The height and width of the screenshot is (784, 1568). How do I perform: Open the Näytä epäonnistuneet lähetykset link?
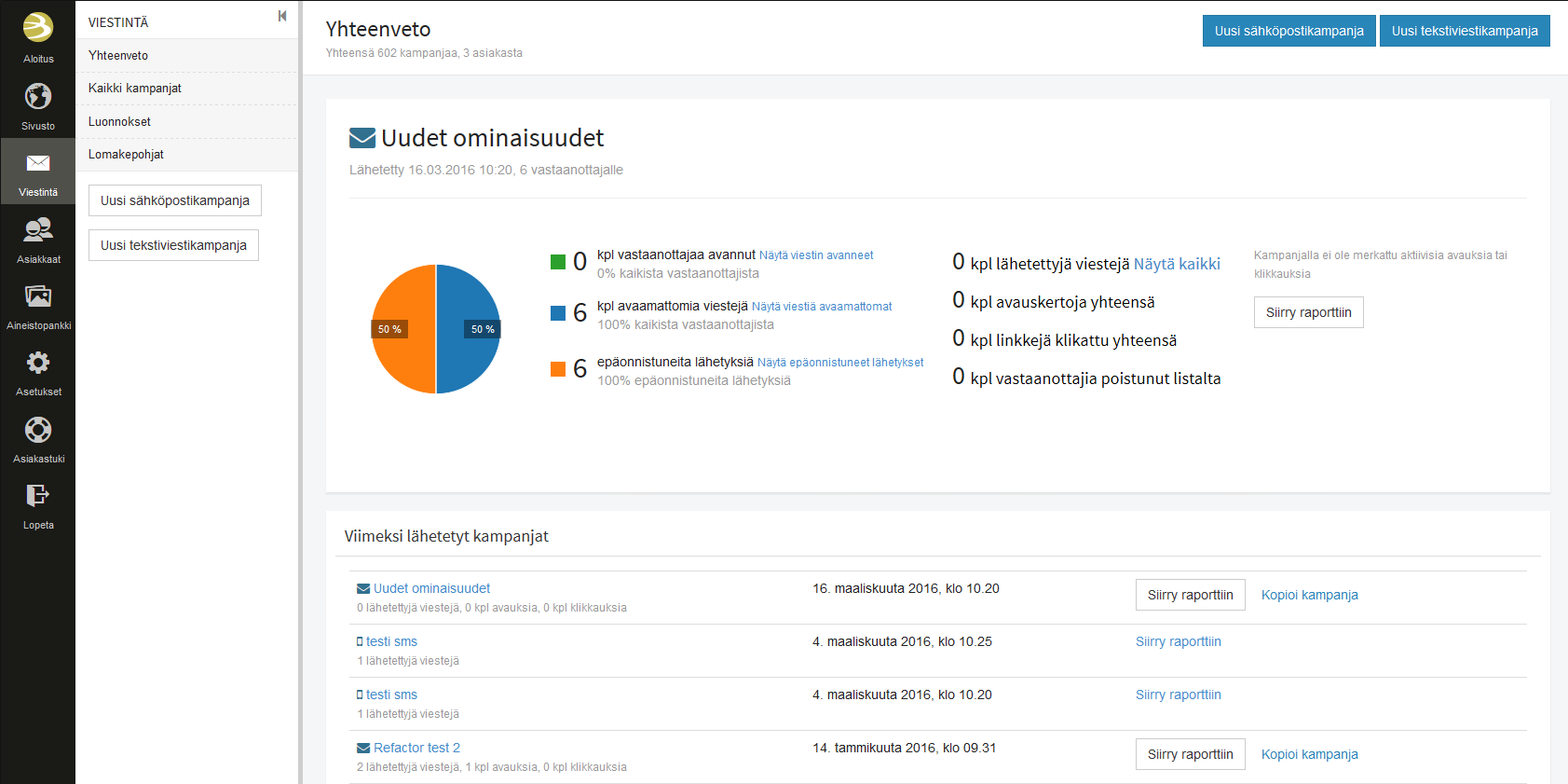(840, 363)
